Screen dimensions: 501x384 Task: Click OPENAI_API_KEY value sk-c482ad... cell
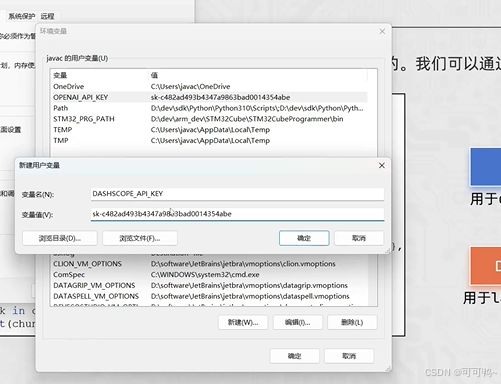point(220,97)
